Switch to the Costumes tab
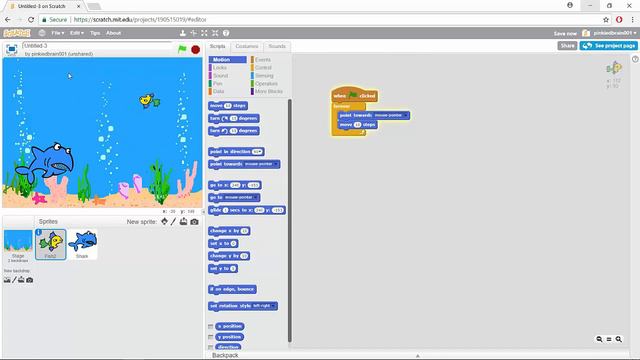 tap(247, 47)
